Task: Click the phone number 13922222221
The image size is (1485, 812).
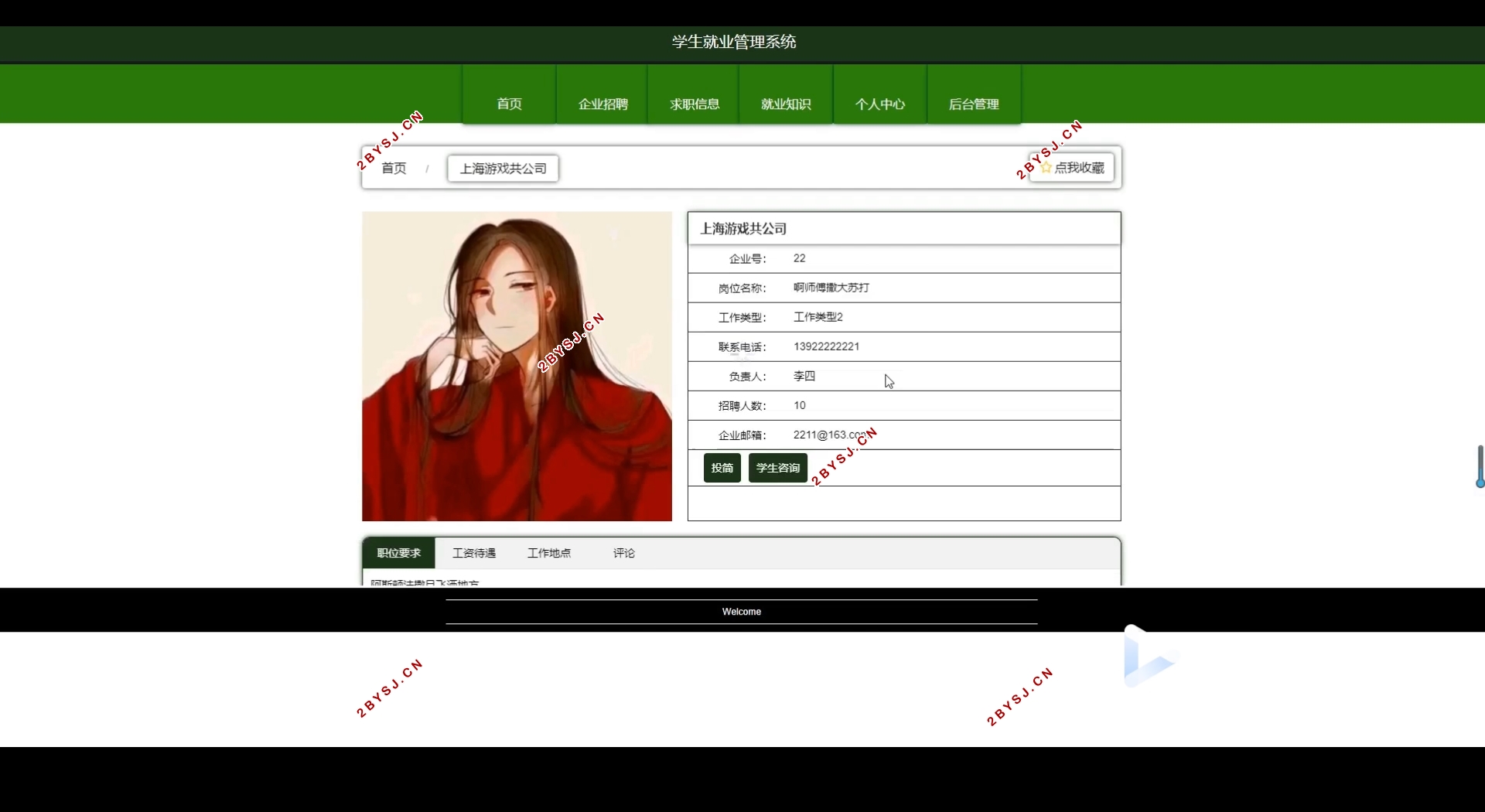Action: point(826,346)
